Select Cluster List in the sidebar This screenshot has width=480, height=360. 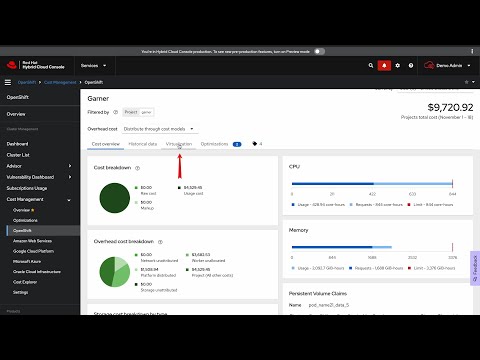click(x=18, y=155)
